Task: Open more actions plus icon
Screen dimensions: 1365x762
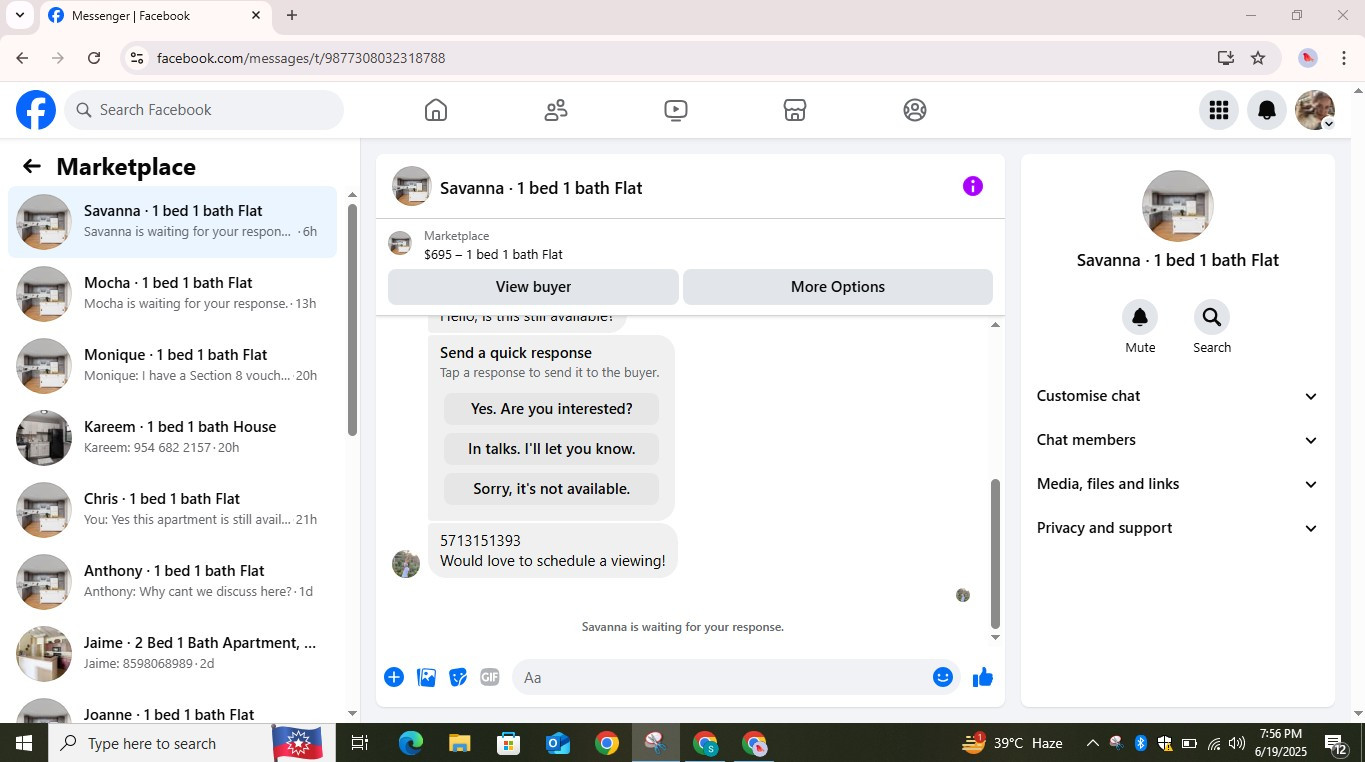Action: [x=394, y=677]
